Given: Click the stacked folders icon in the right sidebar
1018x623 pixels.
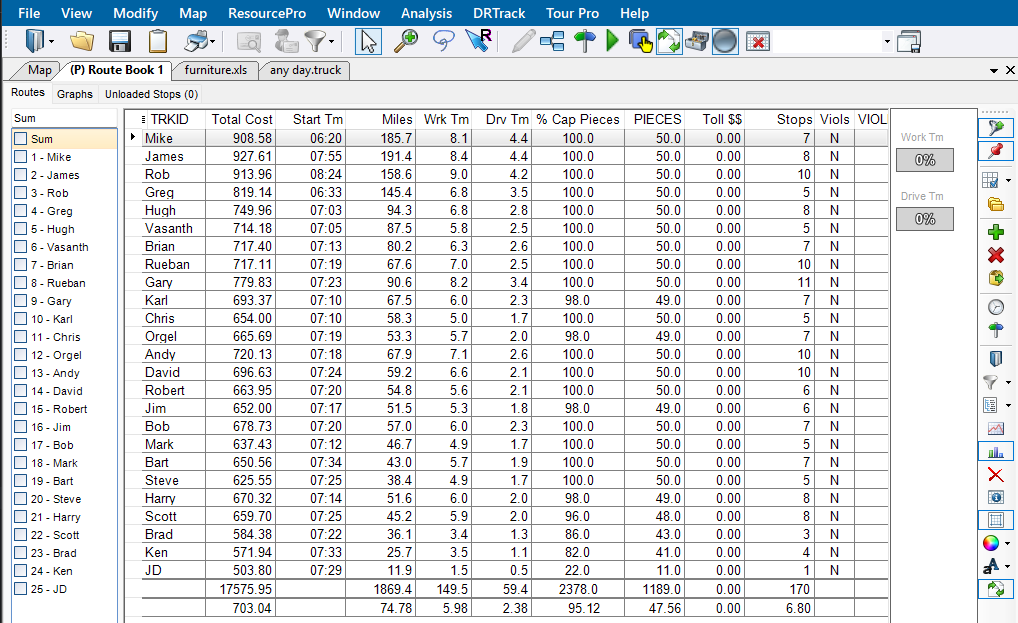Looking at the screenshot, I should [995, 204].
